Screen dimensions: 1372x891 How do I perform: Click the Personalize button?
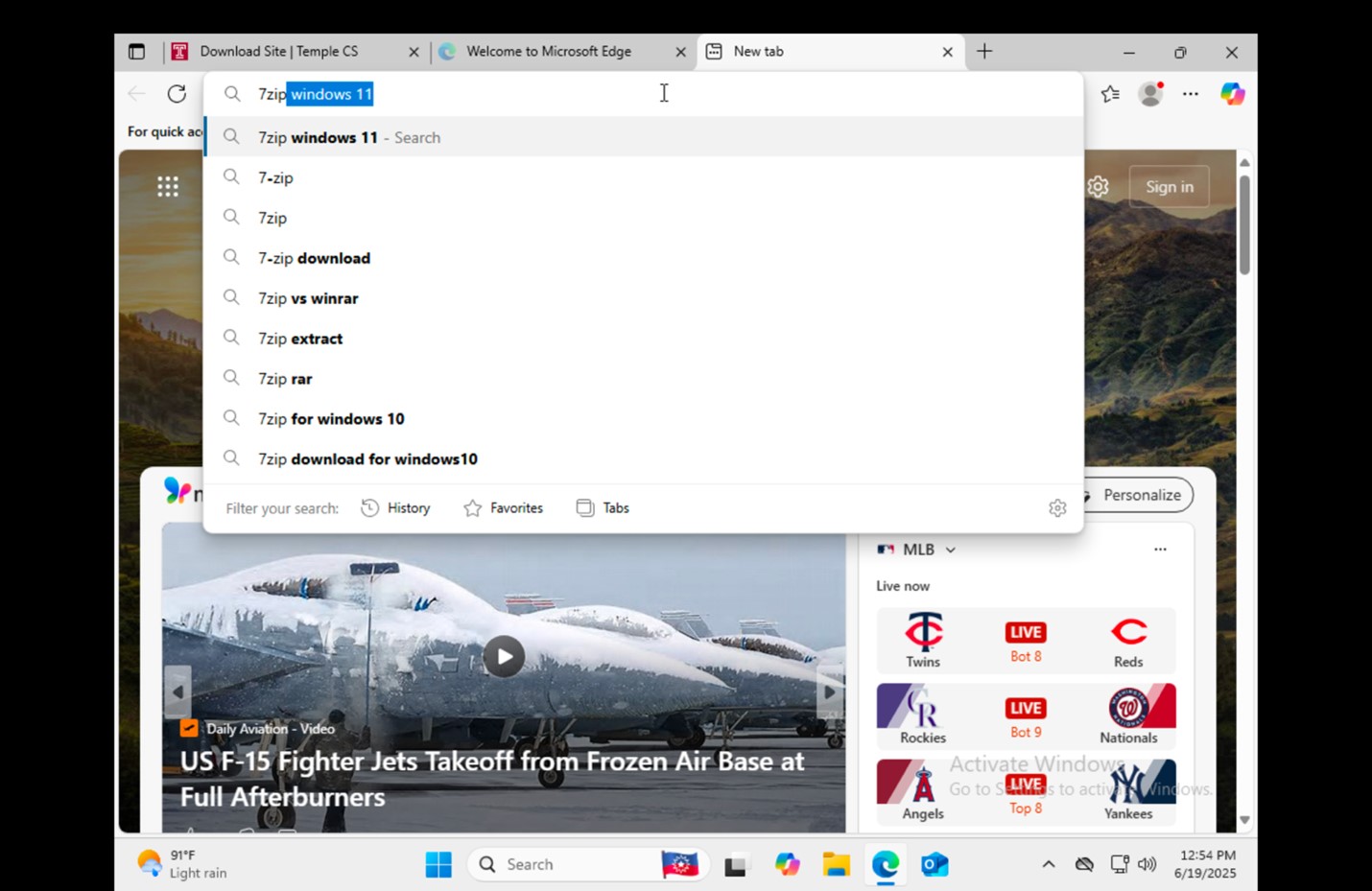(1139, 495)
